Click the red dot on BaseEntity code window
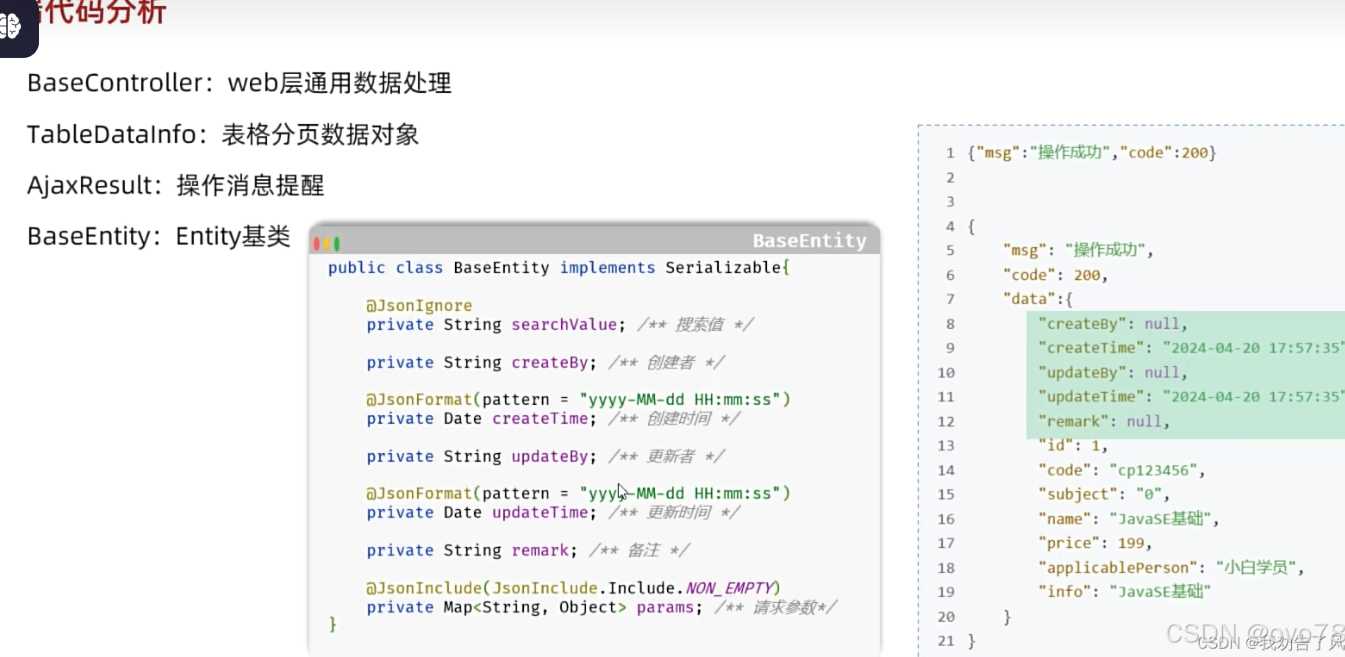The height and width of the screenshot is (657, 1345). (317, 243)
